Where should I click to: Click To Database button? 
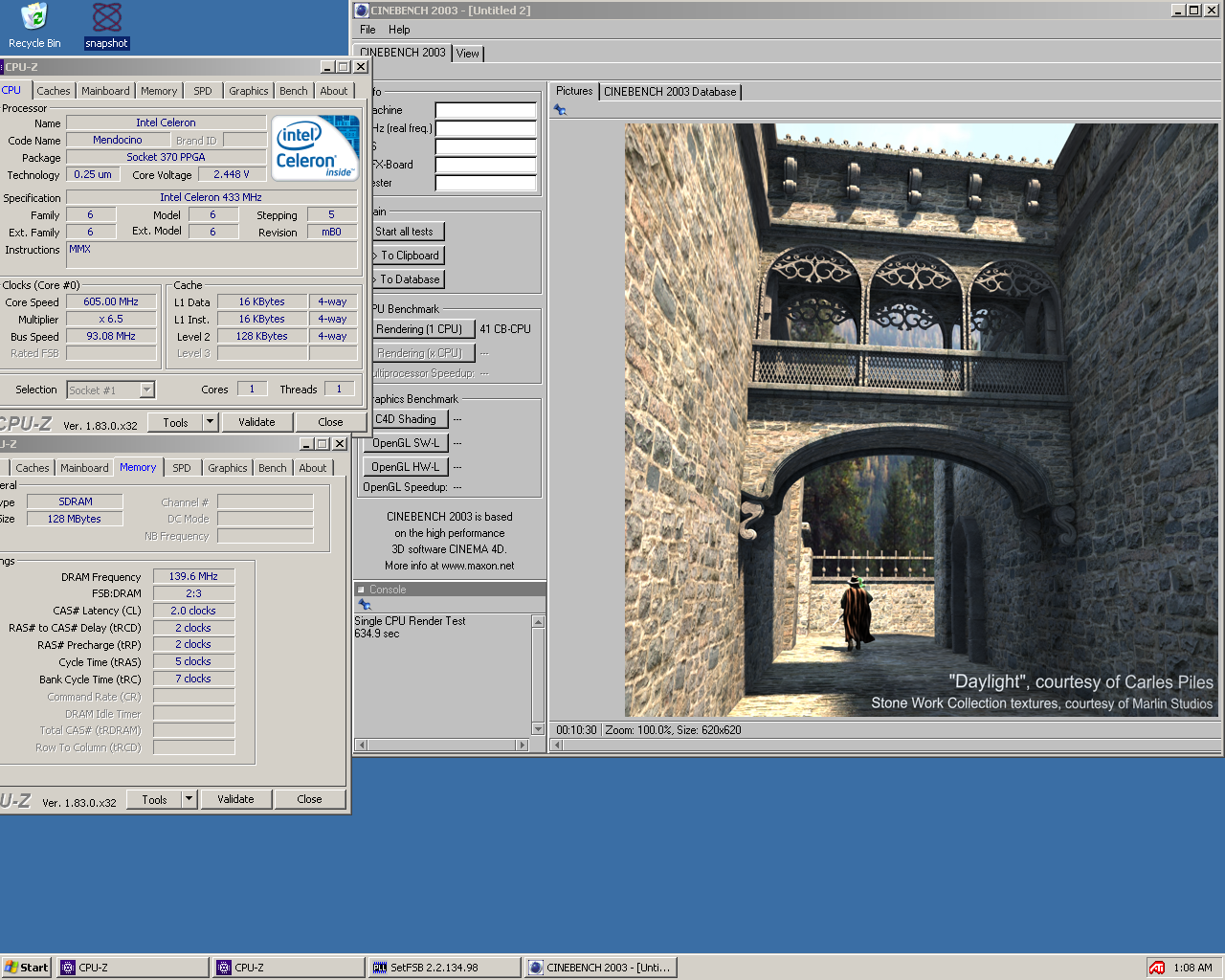(x=410, y=279)
